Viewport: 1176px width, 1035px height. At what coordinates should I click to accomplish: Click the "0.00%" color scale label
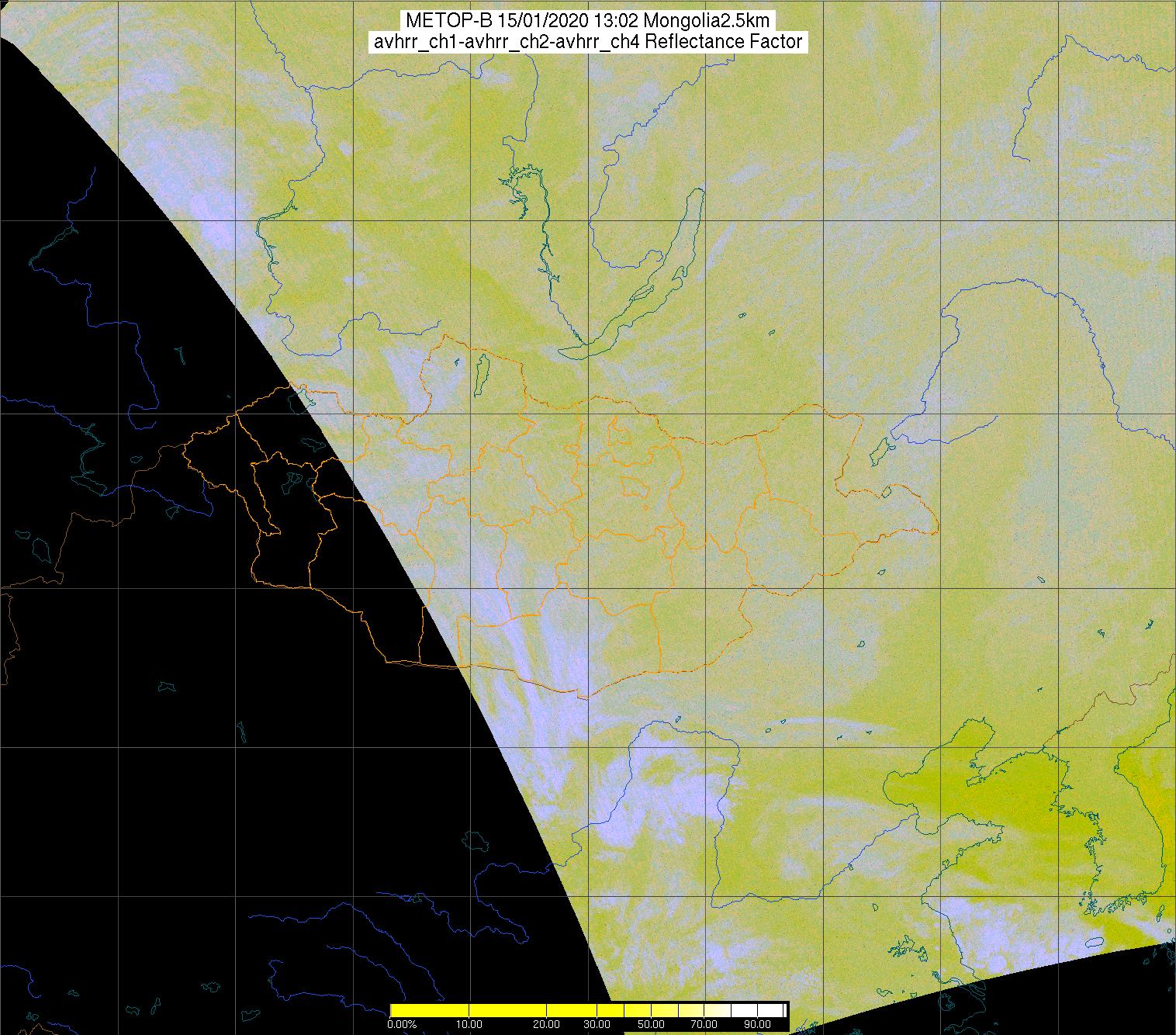[403, 1025]
